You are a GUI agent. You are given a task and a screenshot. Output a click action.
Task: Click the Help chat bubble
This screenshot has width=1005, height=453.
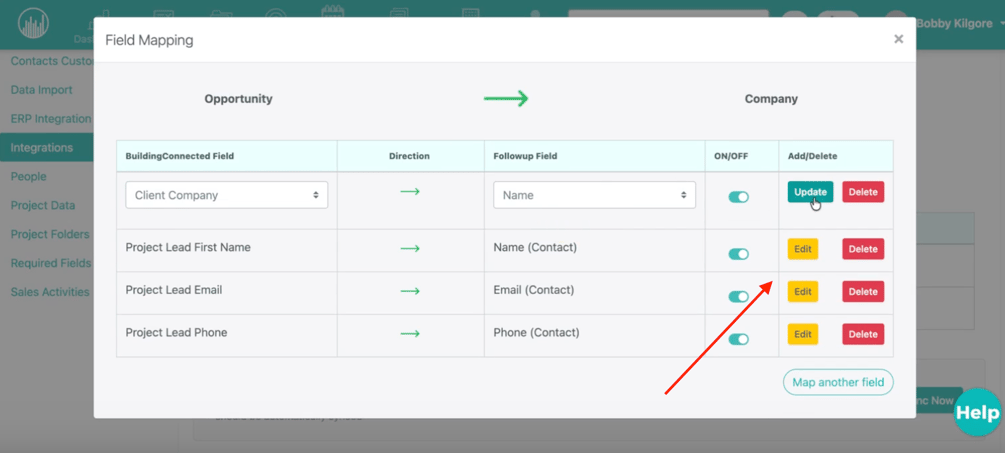pyautogui.click(x=977, y=413)
